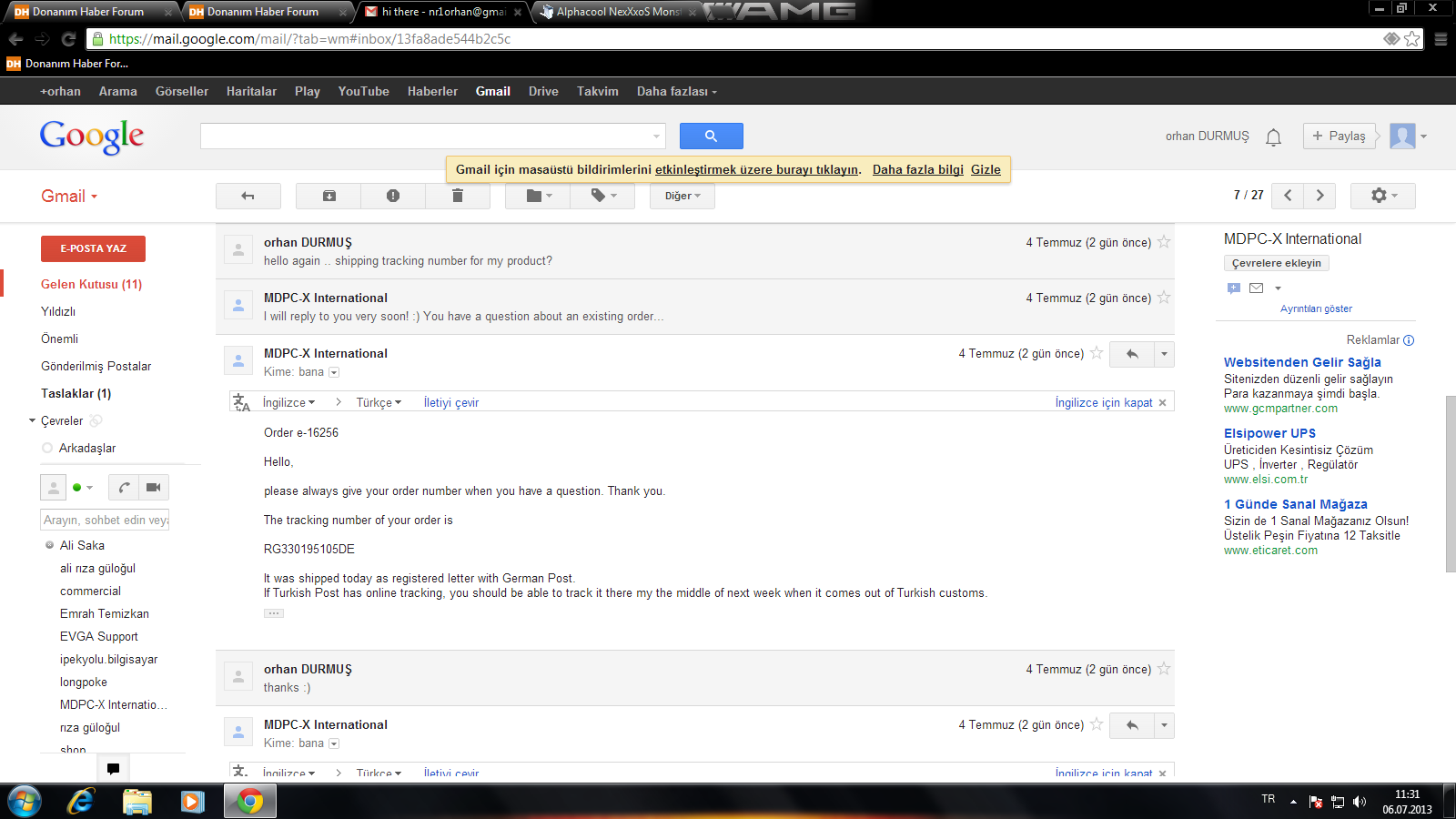Star the 'thanks :)' message
The height and width of the screenshot is (819, 1456).
click(1164, 669)
